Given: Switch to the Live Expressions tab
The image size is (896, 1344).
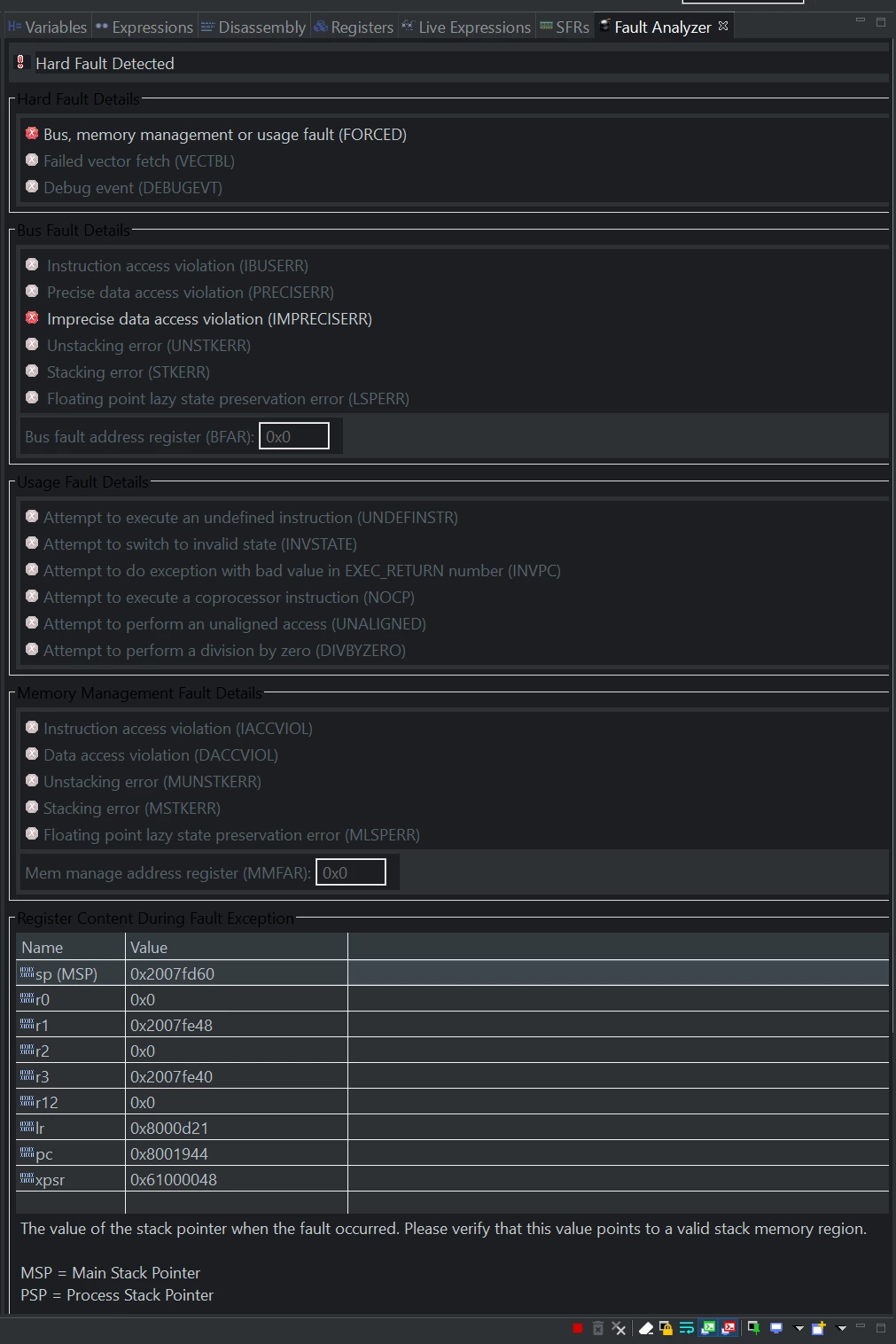Looking at the screenshot, I should 466,27.
